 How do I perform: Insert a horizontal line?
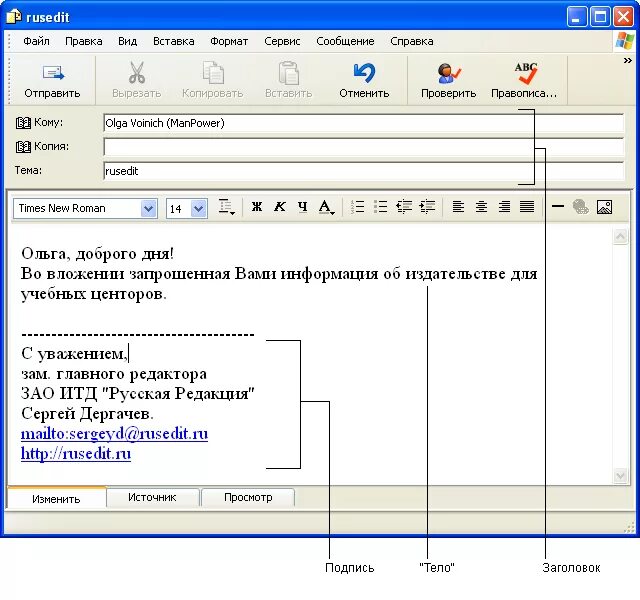click(x=558, y=207)
